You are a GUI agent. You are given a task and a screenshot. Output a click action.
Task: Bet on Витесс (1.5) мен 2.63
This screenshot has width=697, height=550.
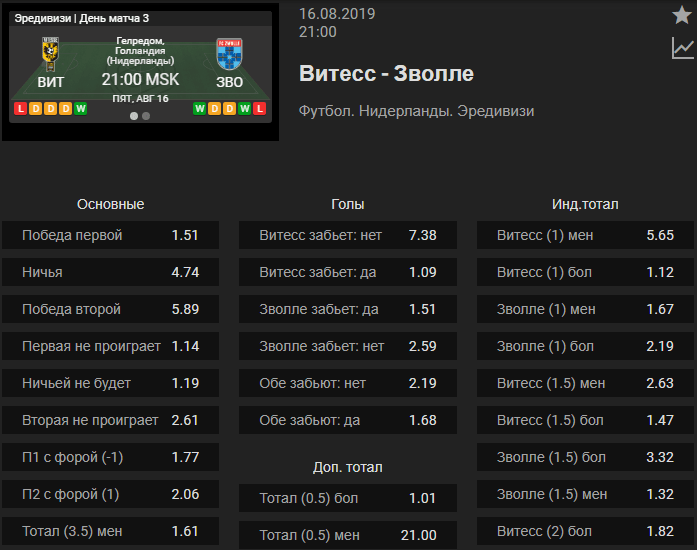click(x=585, y=383)
